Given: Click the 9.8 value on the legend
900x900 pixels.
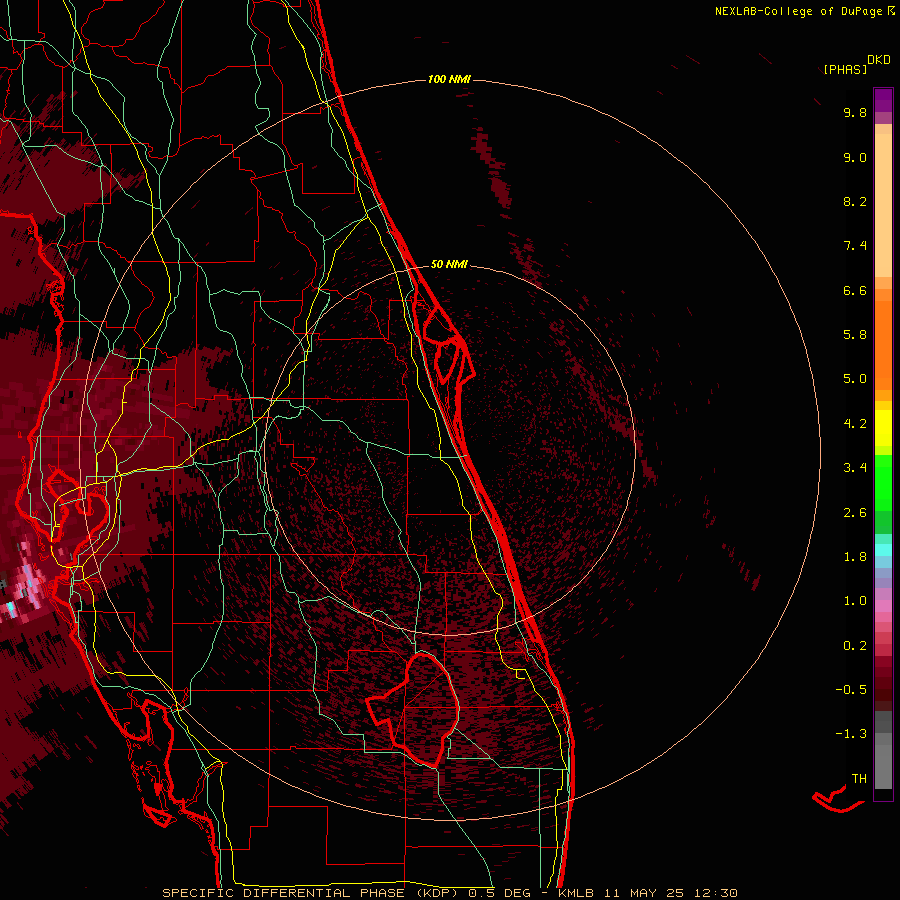Looking at the screenshot, I should tap(855, 112).
